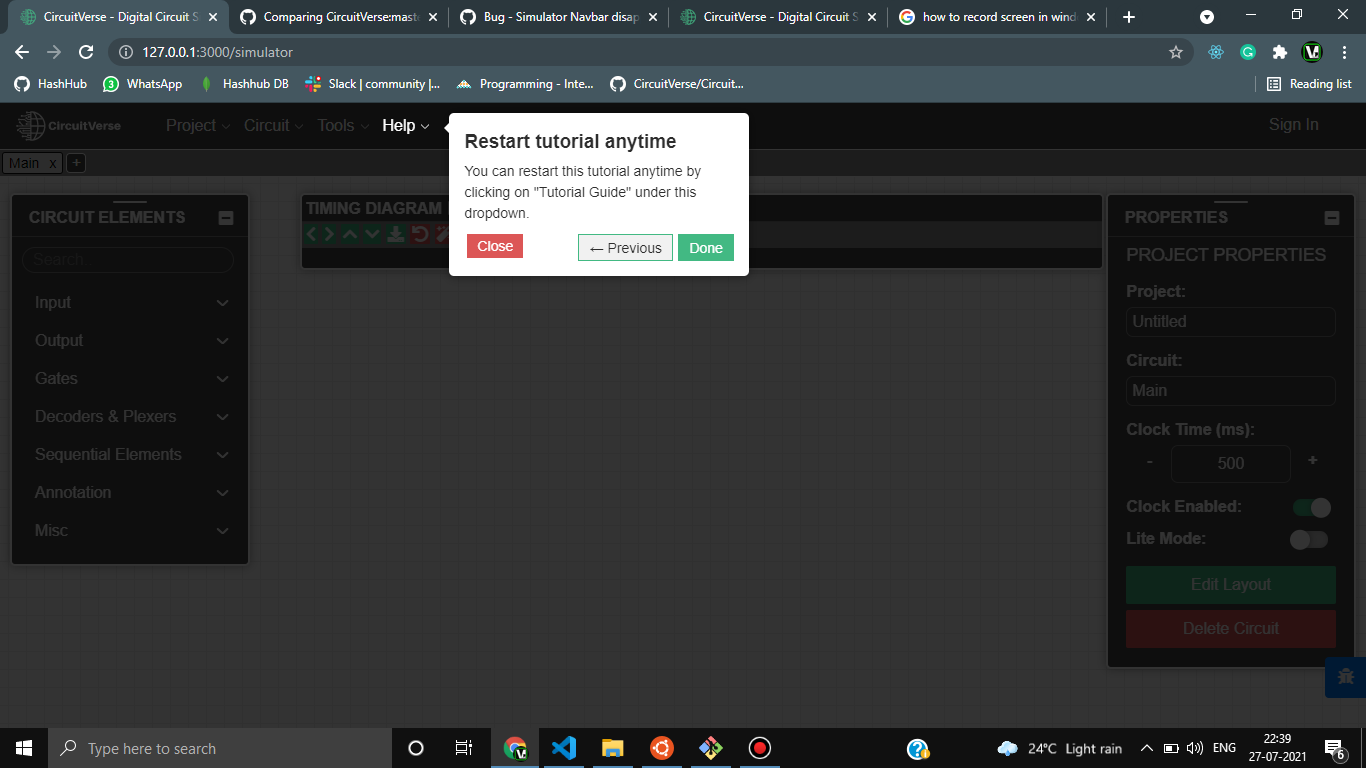Toggle the Clock Enabled switch
Viewport: 1366px width, 768px height.
(x=1311, y=507)
